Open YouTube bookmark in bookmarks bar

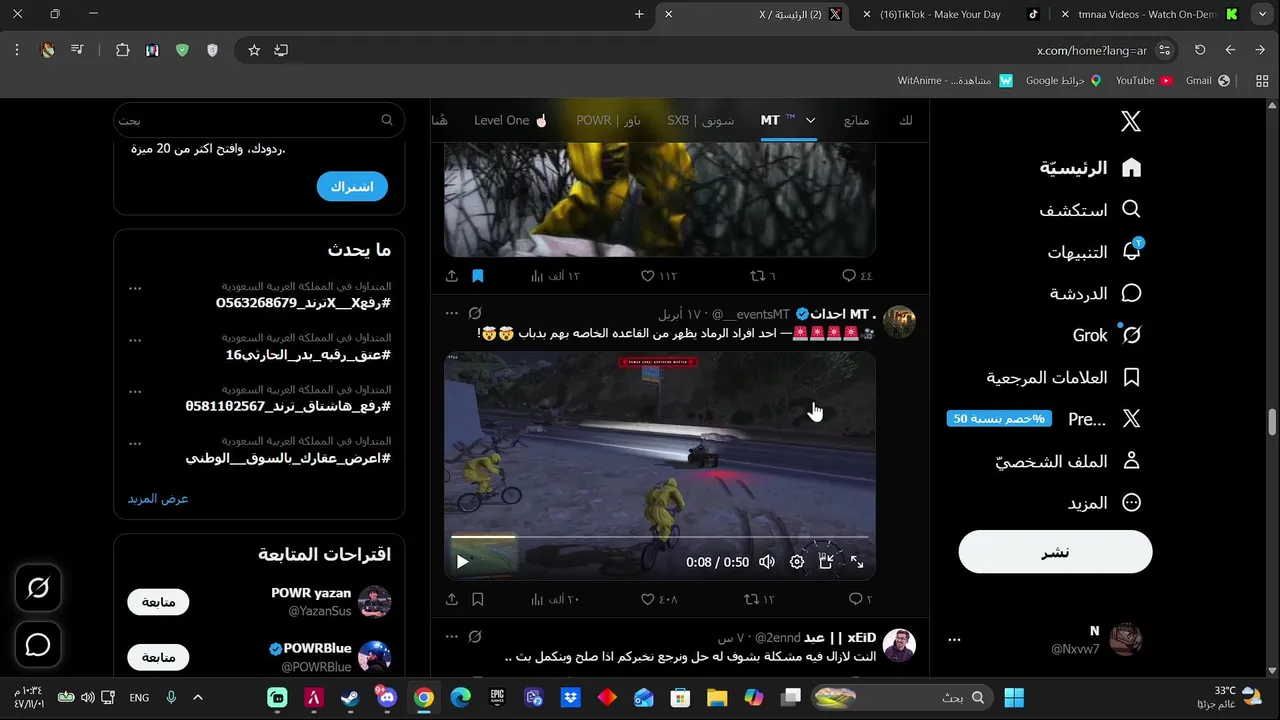[x=1145, y=80]
